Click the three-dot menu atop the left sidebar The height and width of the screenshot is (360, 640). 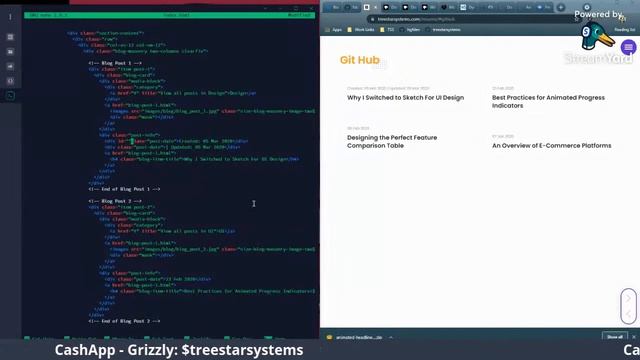pos(11,17)
